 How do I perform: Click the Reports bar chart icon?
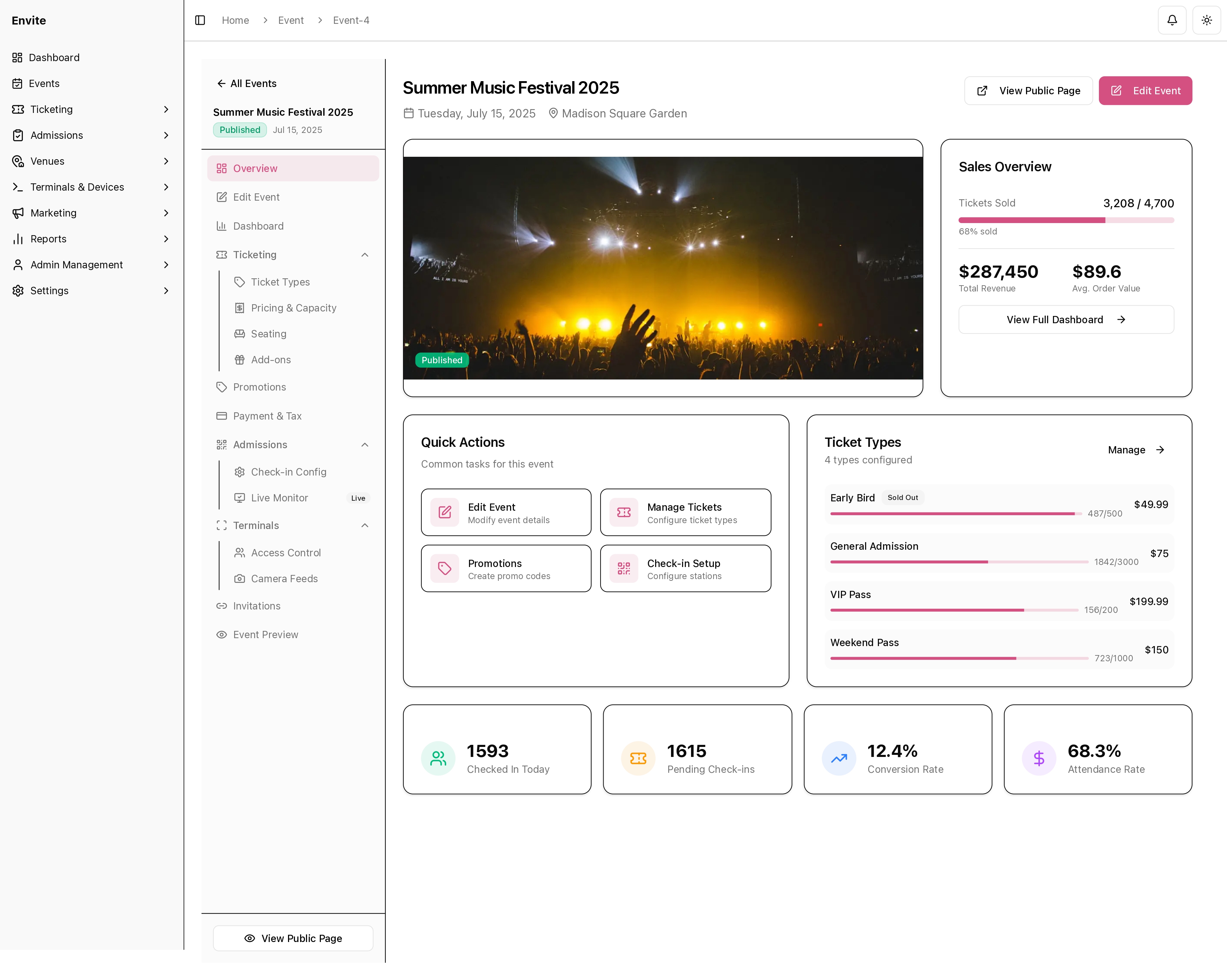coord(18,239)
